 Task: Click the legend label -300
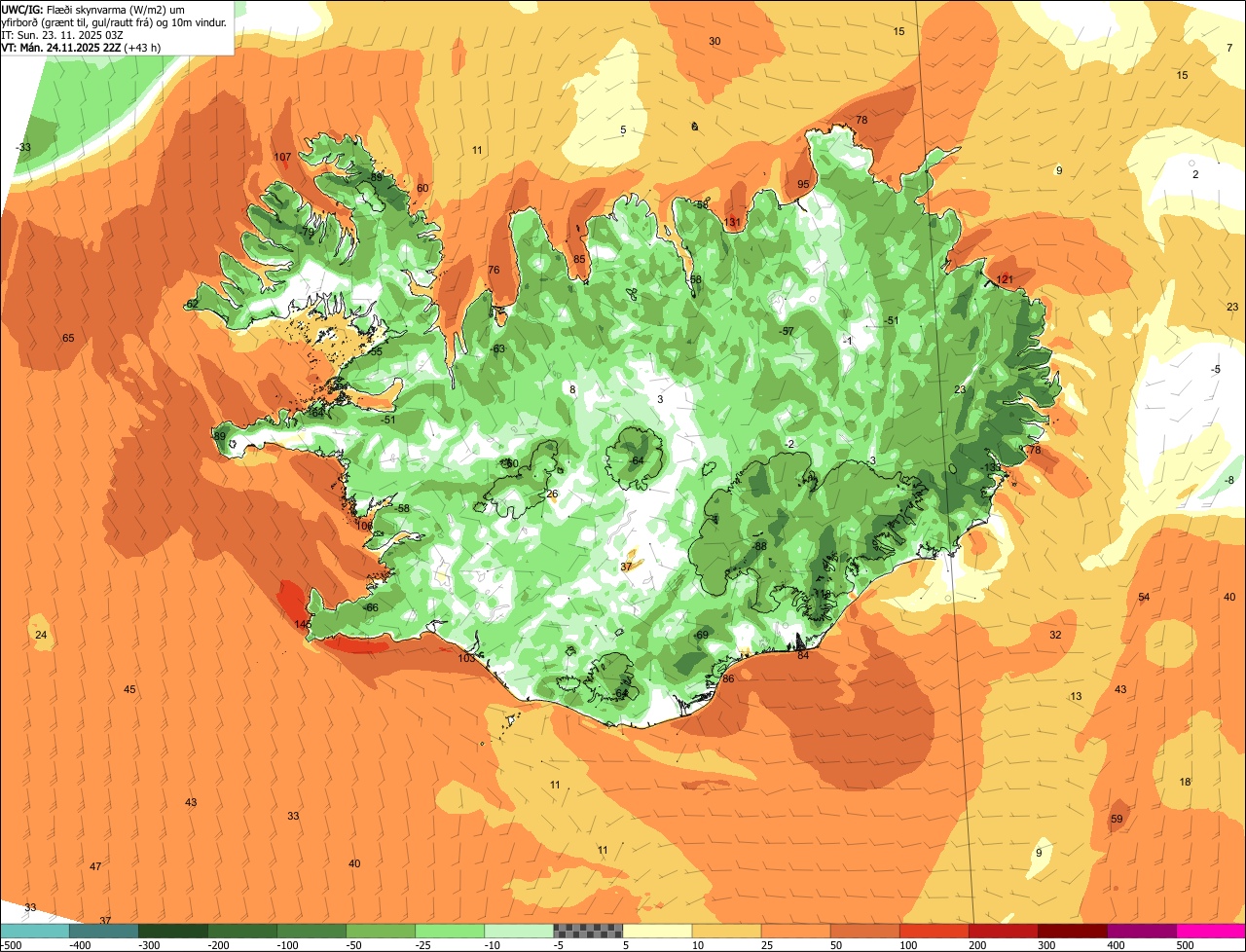tap(151, 945)
